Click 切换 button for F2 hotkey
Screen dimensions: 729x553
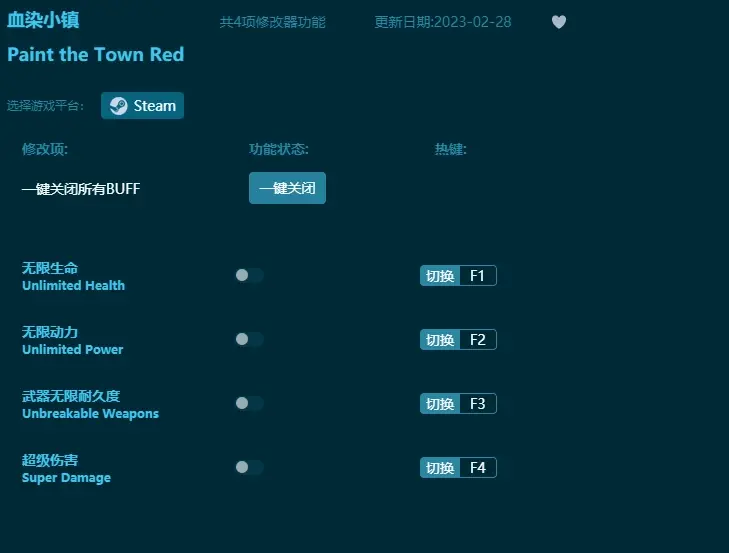coord(440,340)
